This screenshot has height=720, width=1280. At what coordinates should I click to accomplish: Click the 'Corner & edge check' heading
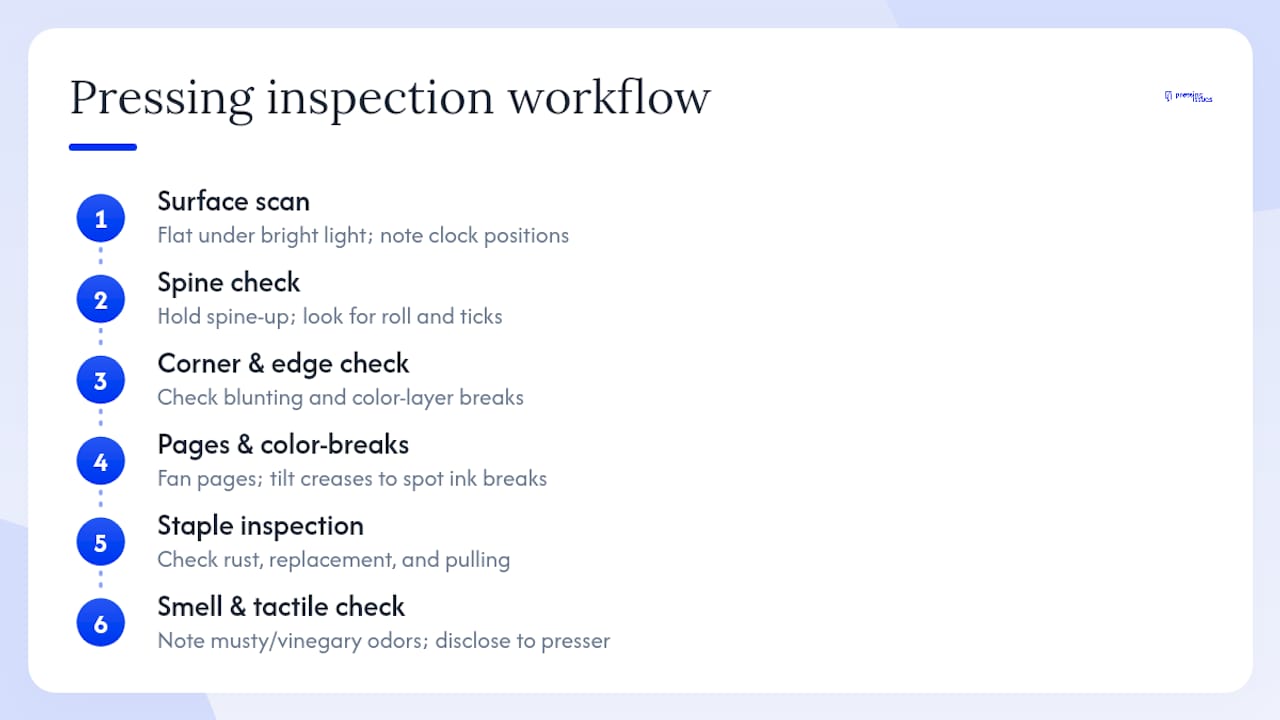pos(283,363)
